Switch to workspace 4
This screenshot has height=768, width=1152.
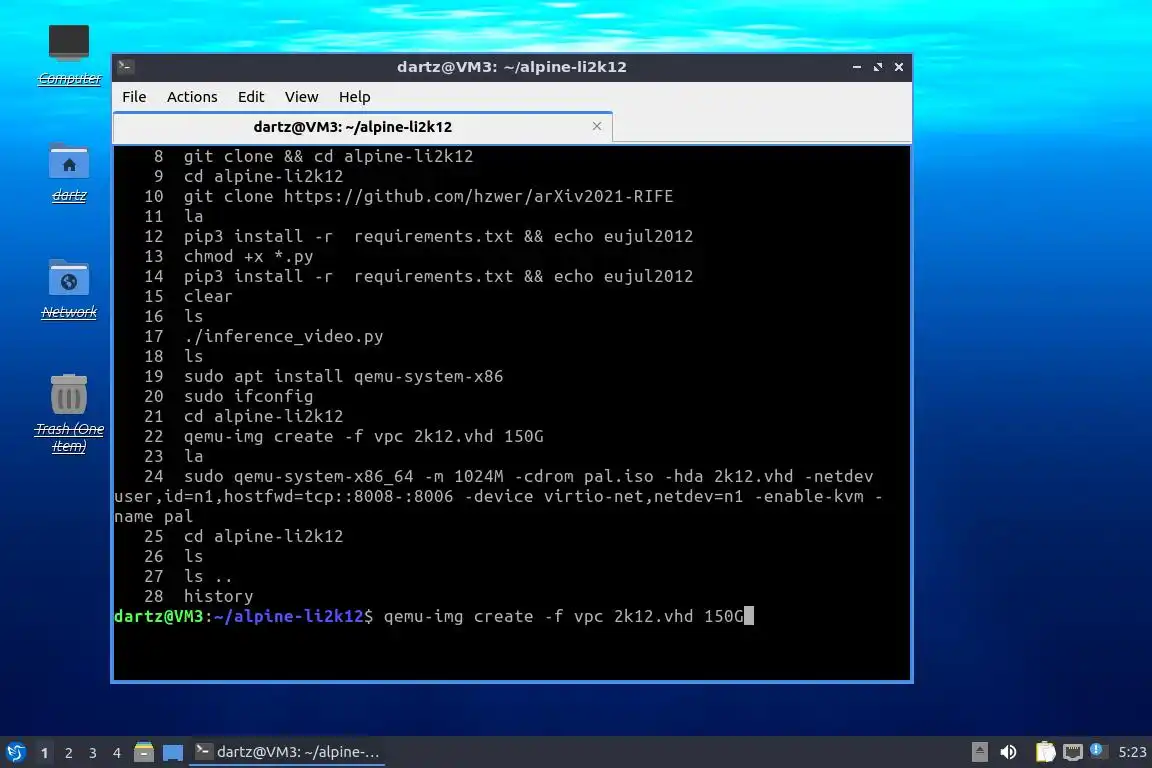point(116,753)
